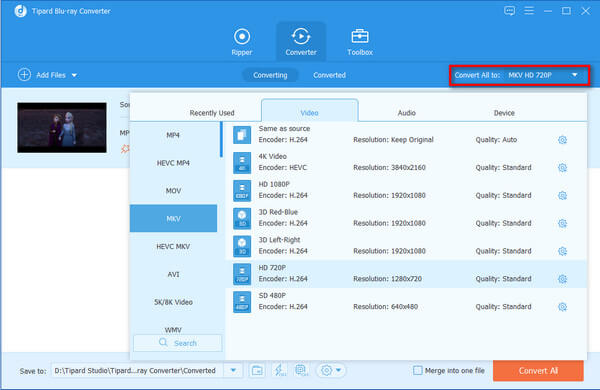600x390 pixels.
Task: Expand the Save to path dropdown
Action: (233, 370)
